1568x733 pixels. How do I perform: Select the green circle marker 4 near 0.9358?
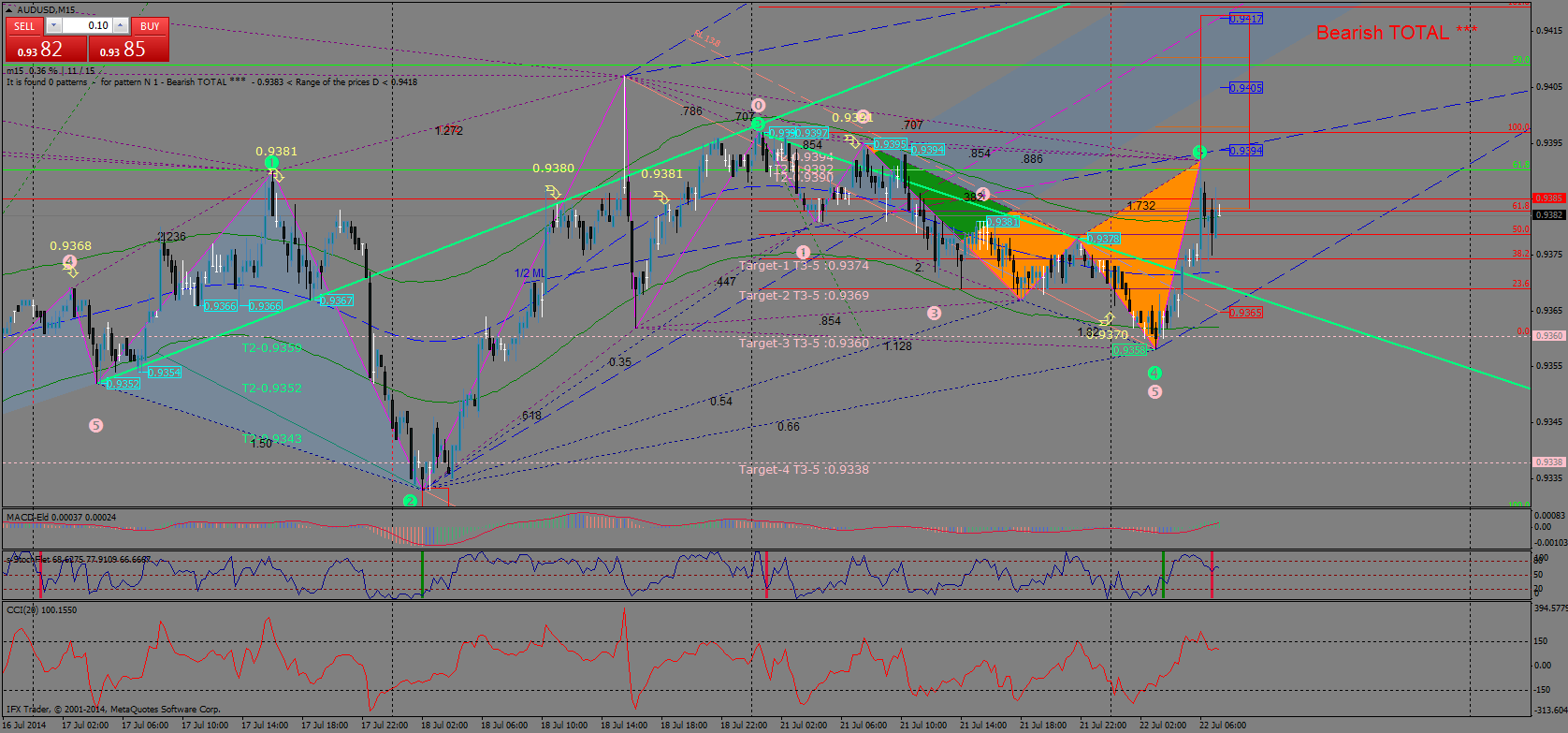(1154, 373)
